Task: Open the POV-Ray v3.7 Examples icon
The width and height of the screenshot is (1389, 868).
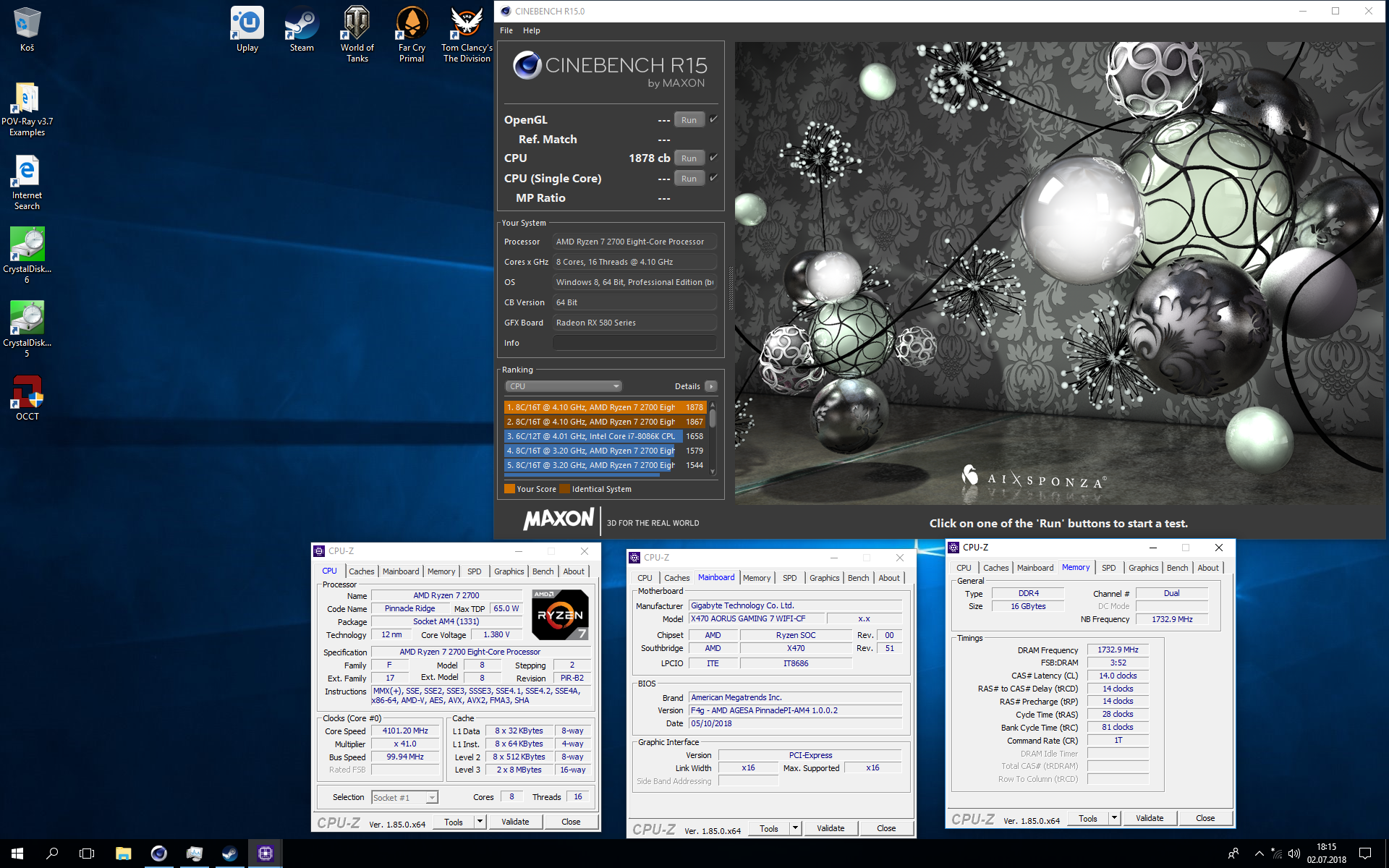Action: [x=27, y=109]
